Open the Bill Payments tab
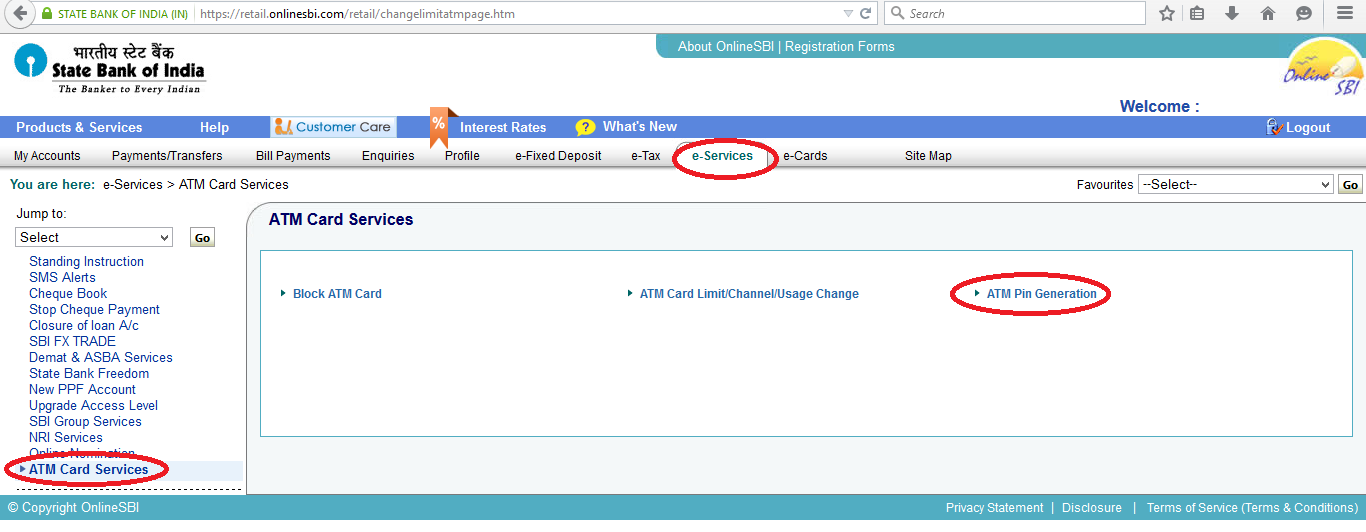 tap(293, 156)
